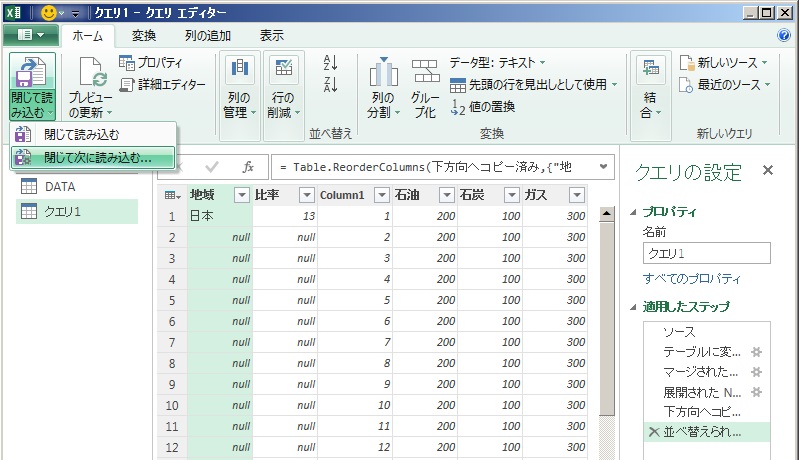799x460 pixels.
Task: Click the Close & Load (閉じて読み込む) ribbon icon
Action: point(32,72)
